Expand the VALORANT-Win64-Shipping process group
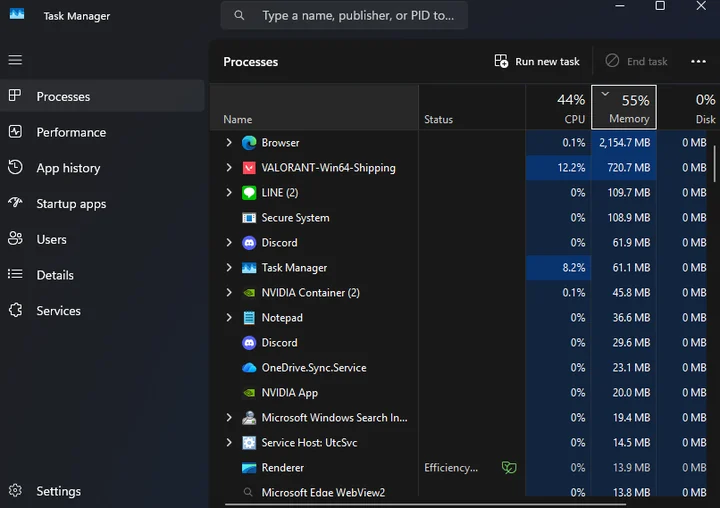The image size is (720, 508). pyautogui.click(x=229, y=168)
